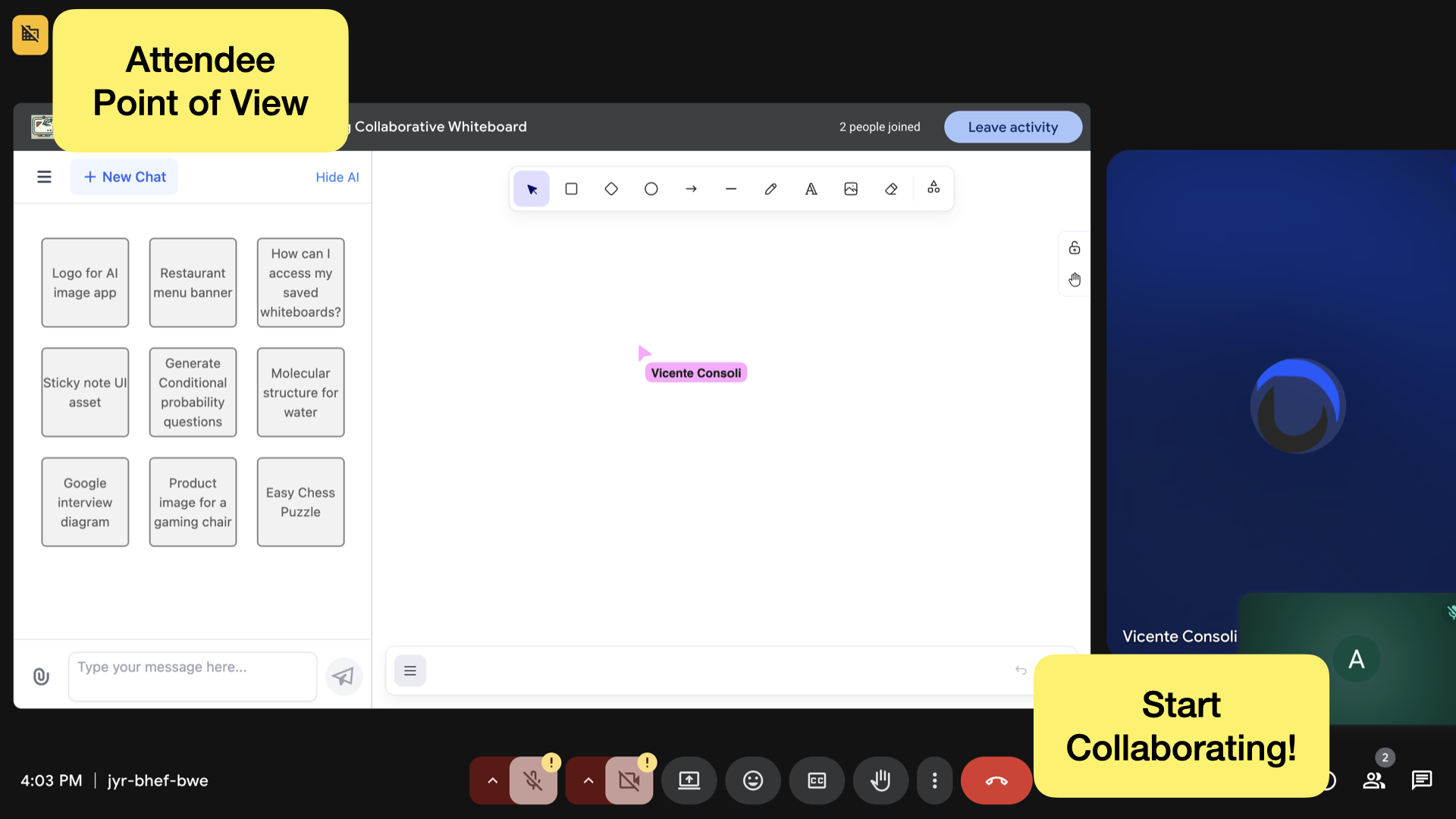
Task: Open the whiteboard options menu at bottom left
Action: tap(409, 670)
